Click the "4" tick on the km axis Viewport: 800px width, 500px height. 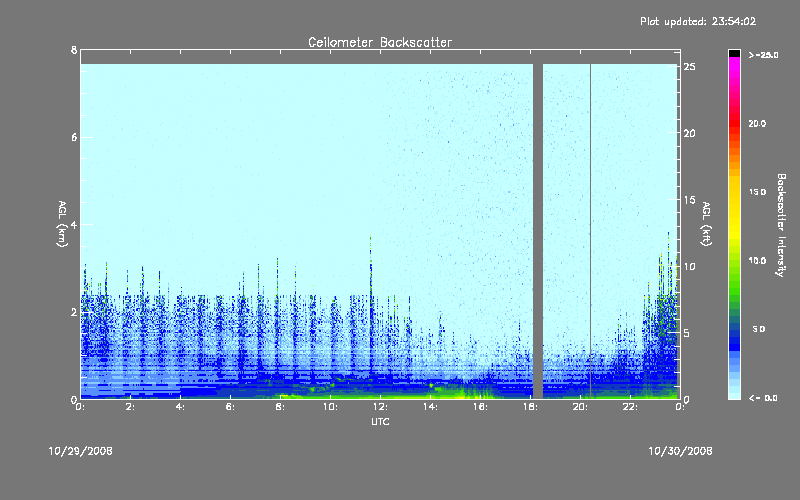pos(74,224)
